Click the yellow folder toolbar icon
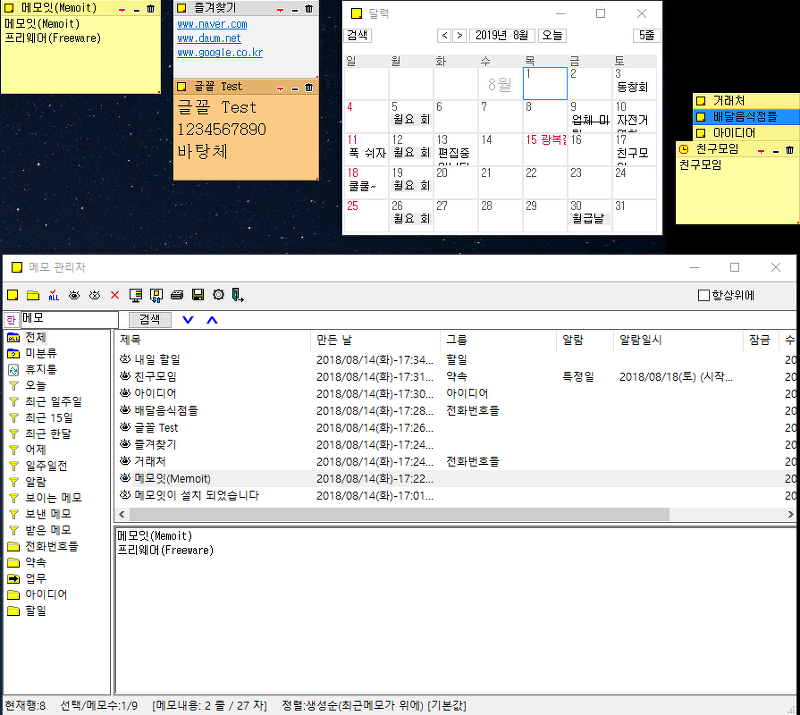This screenshot has width=800, height=715. (33, 295)
